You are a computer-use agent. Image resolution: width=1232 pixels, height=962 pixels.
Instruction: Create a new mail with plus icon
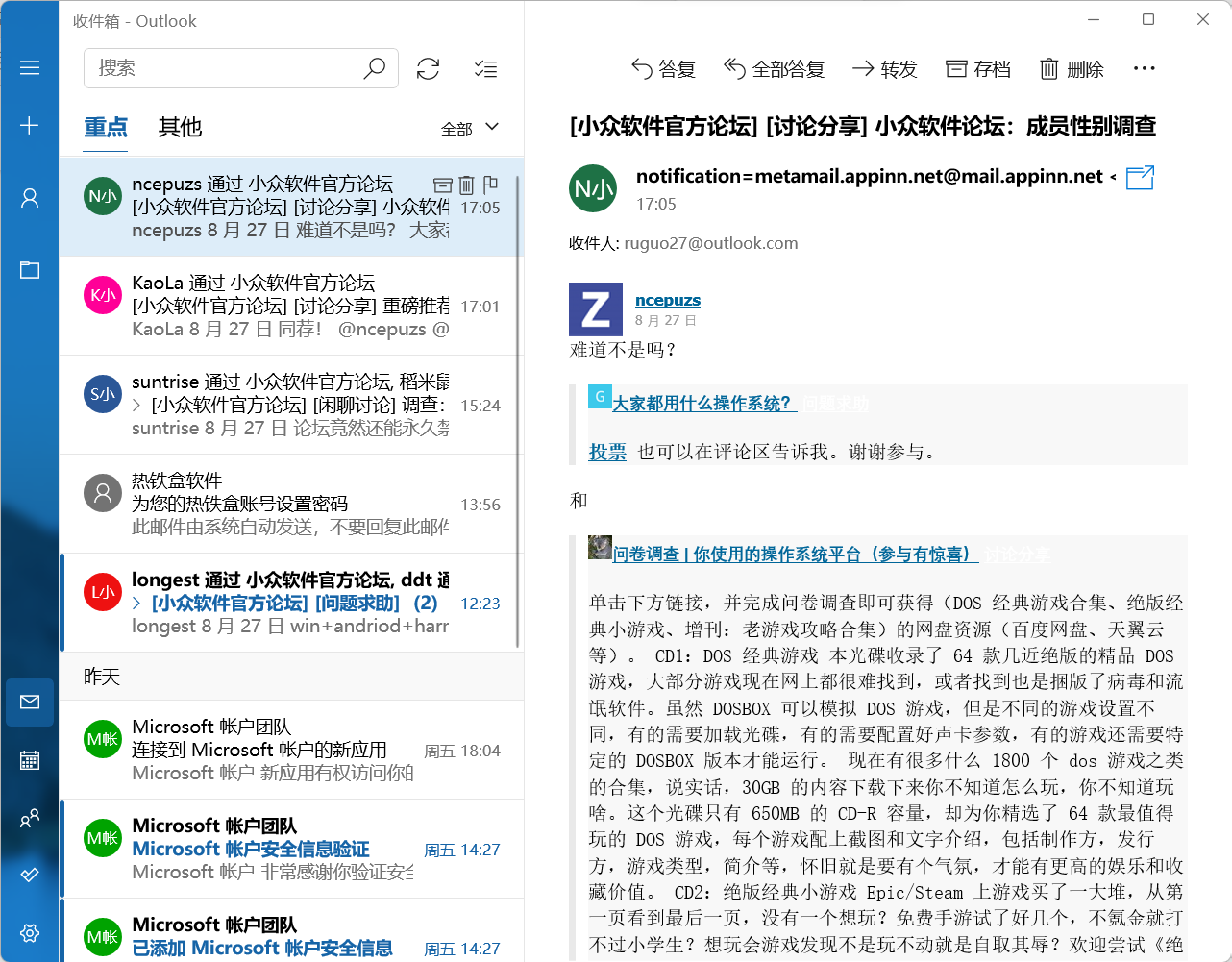(x=30, y=126)
